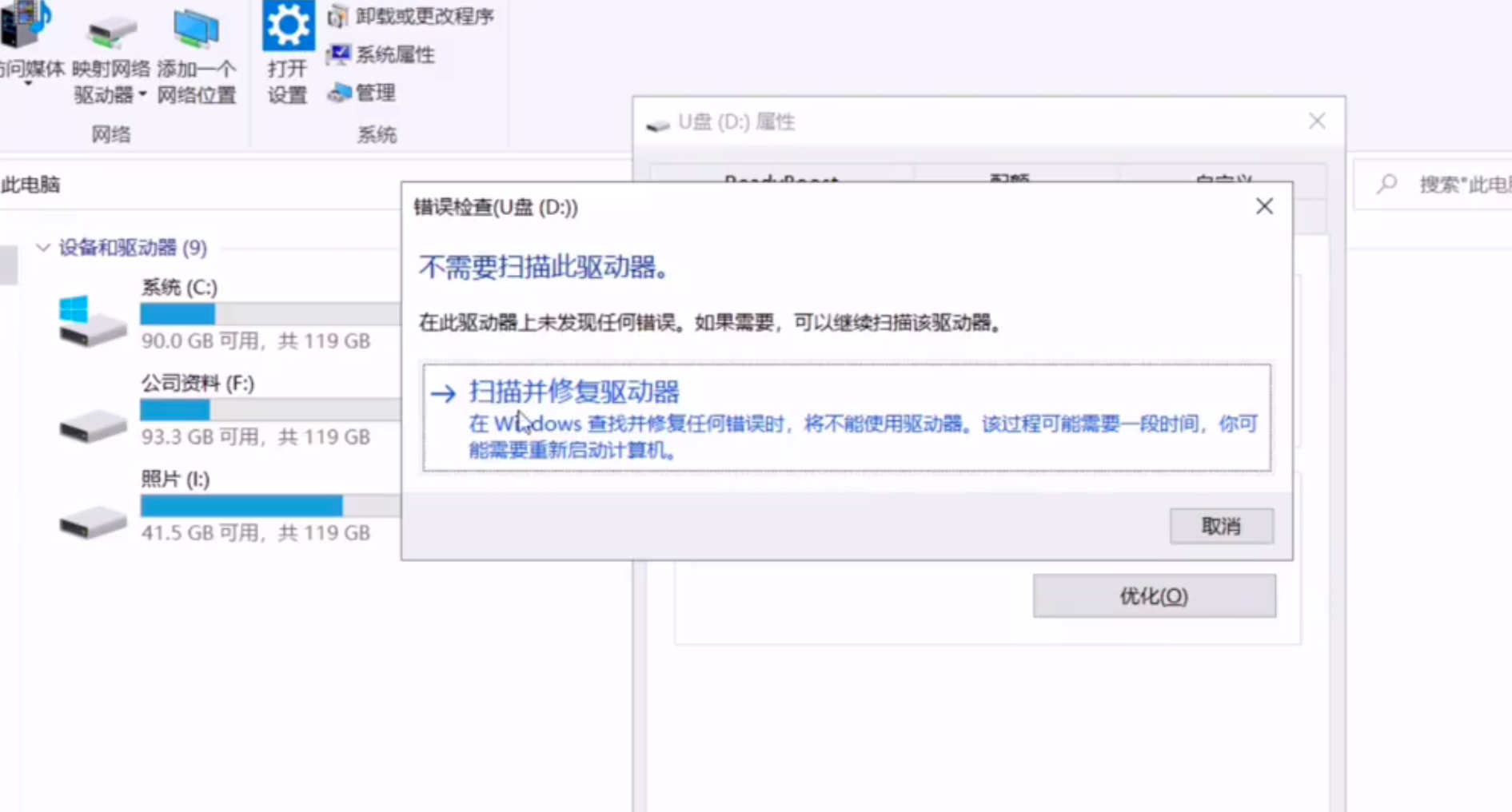Open System properties in the ribbon
Image resolution: width=1512 pixels, height=812 pixels.
coord(381,54)
